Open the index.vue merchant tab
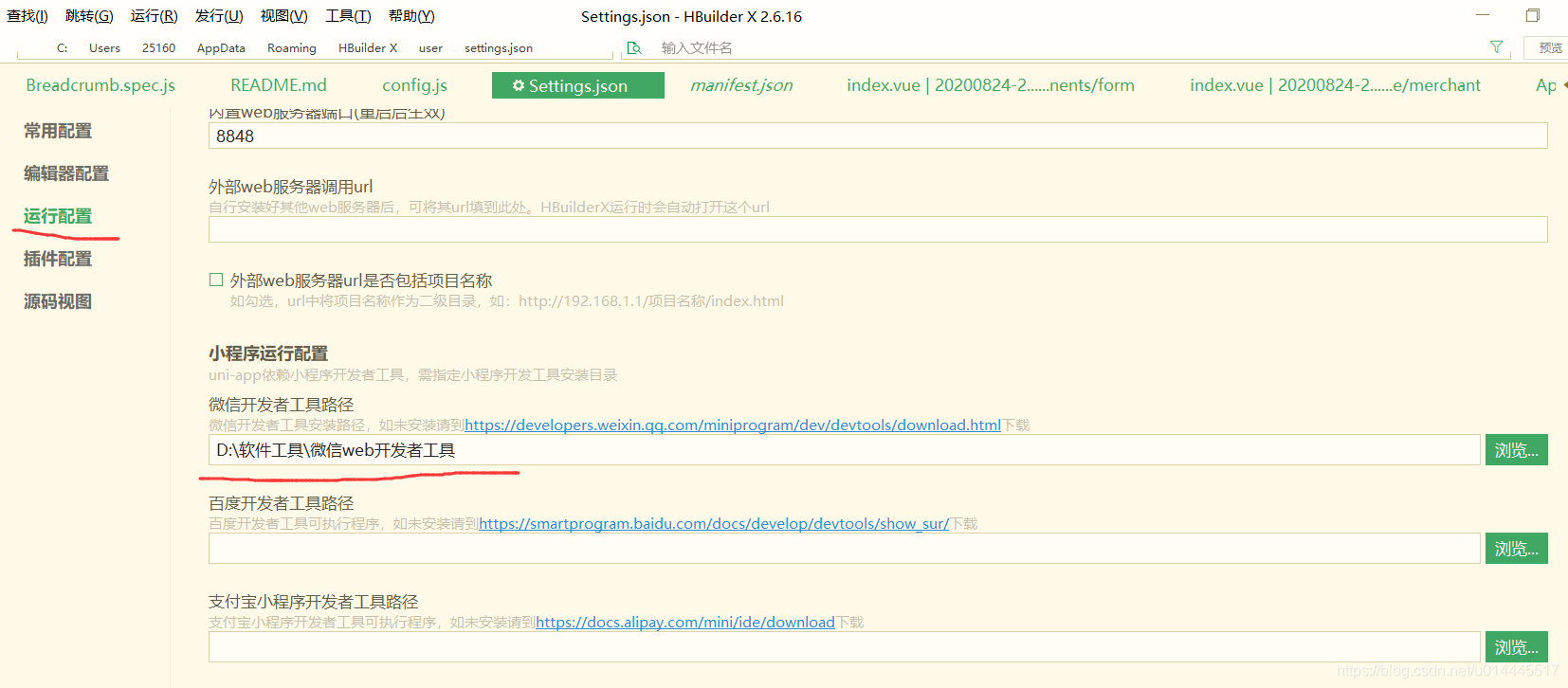 (x=1335, y=85)
